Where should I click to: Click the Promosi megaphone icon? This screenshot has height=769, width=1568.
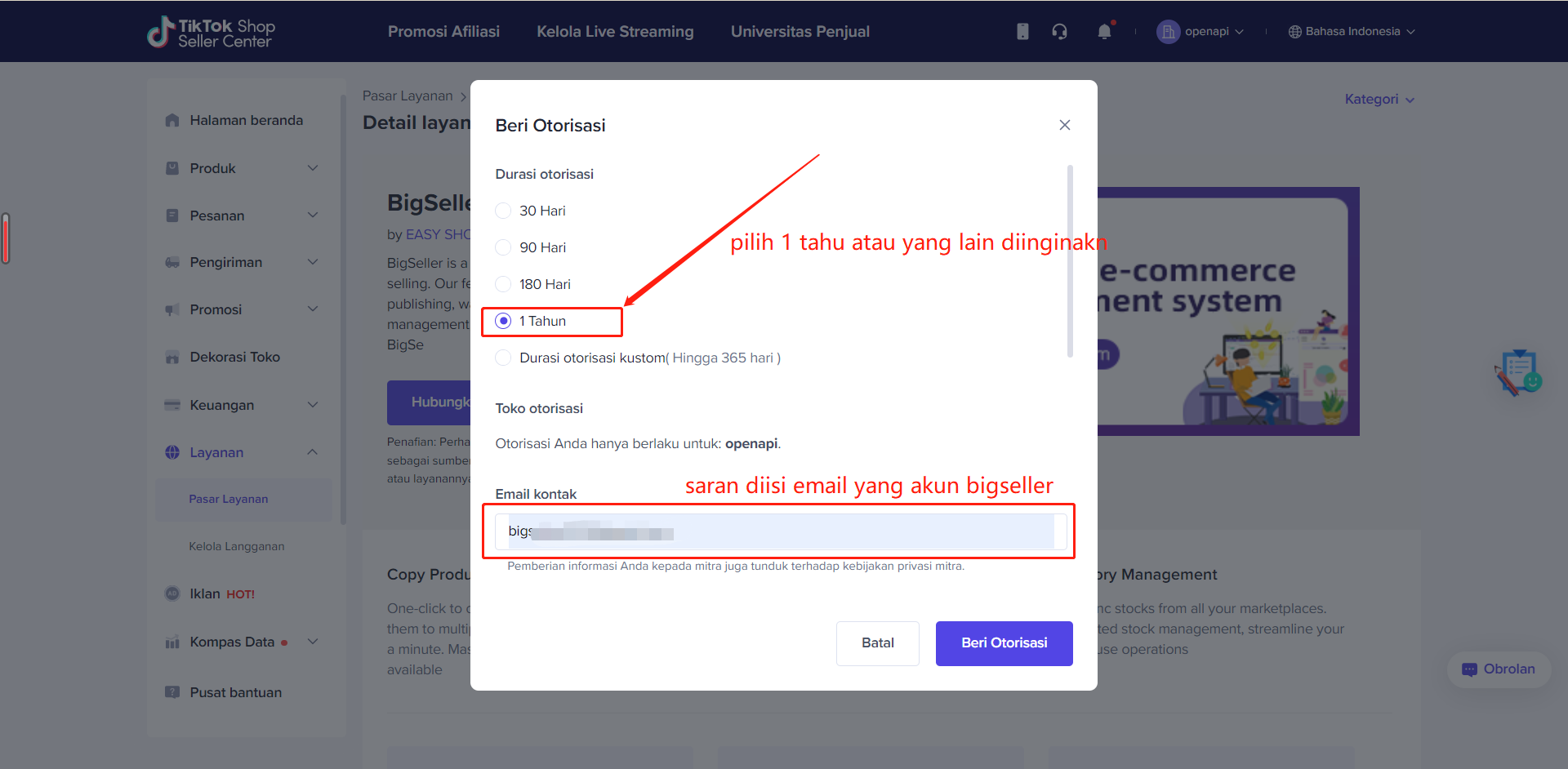(172, 309)
